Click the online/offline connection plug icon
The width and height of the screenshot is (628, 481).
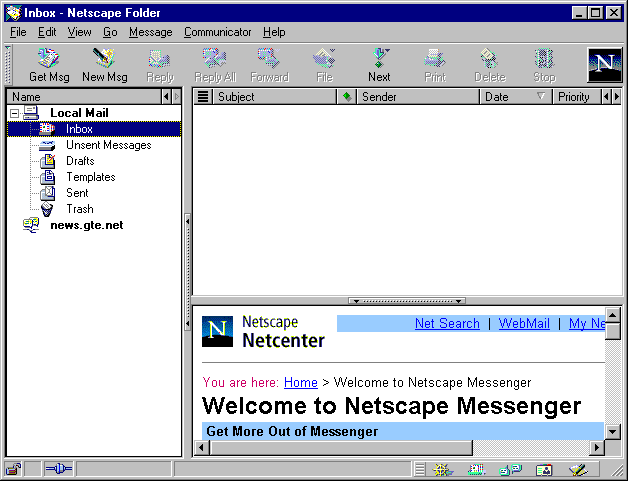click(x=59, y=469)
